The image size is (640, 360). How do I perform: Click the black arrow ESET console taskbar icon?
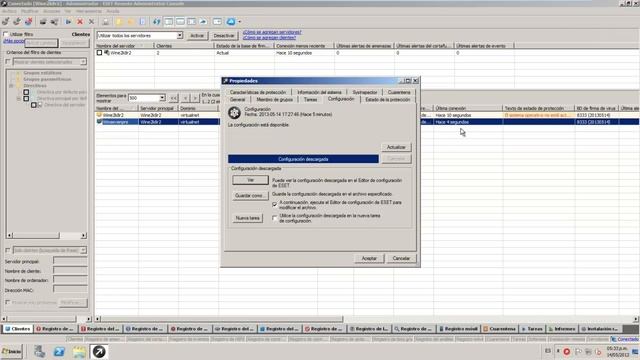click(x=99, y=351)
